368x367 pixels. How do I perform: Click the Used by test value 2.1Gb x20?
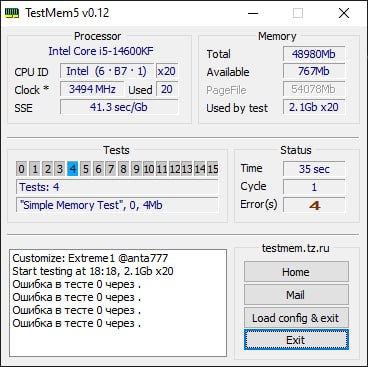[314, 107]
